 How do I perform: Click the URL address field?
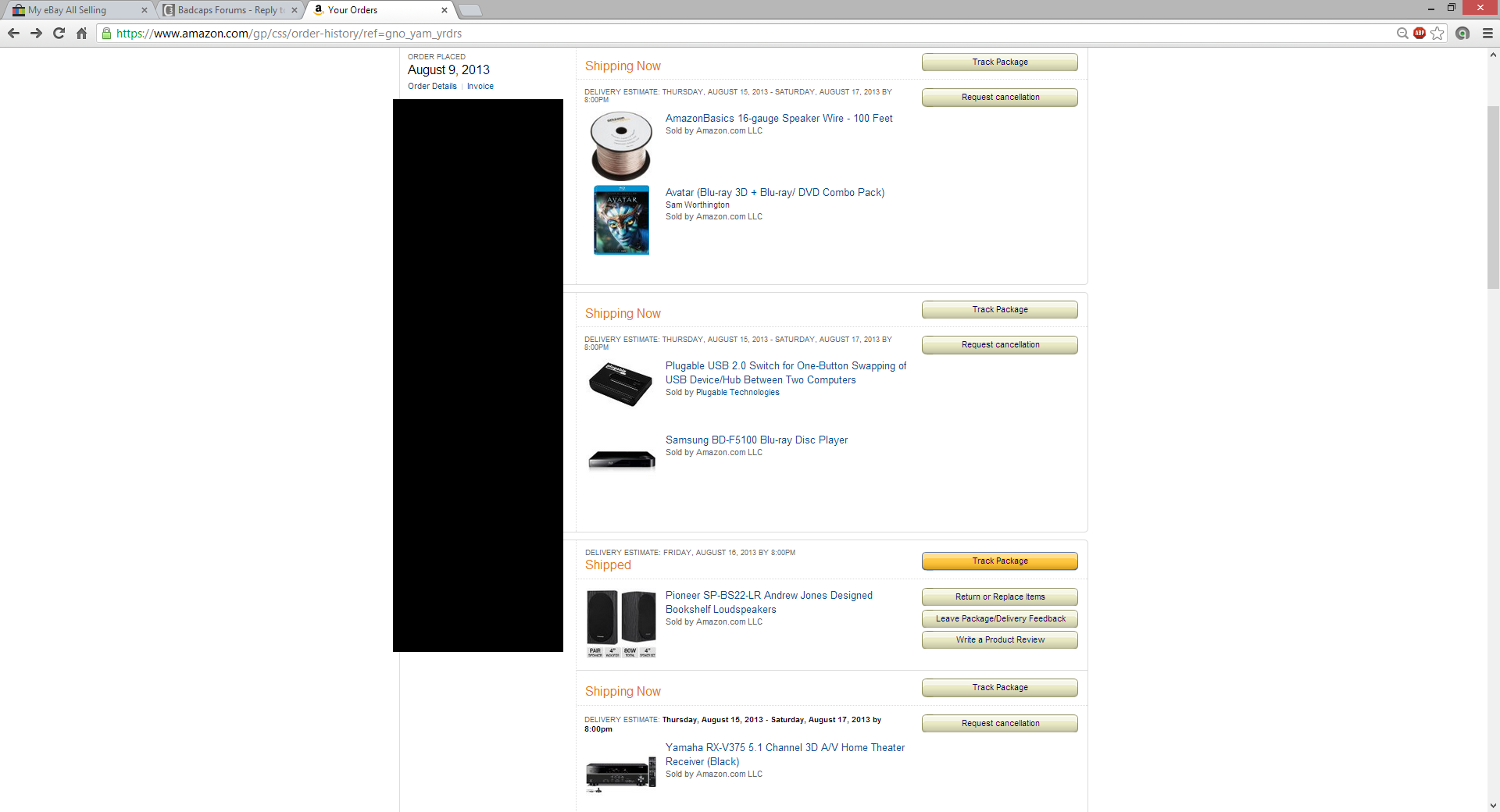tap(750, 33)
